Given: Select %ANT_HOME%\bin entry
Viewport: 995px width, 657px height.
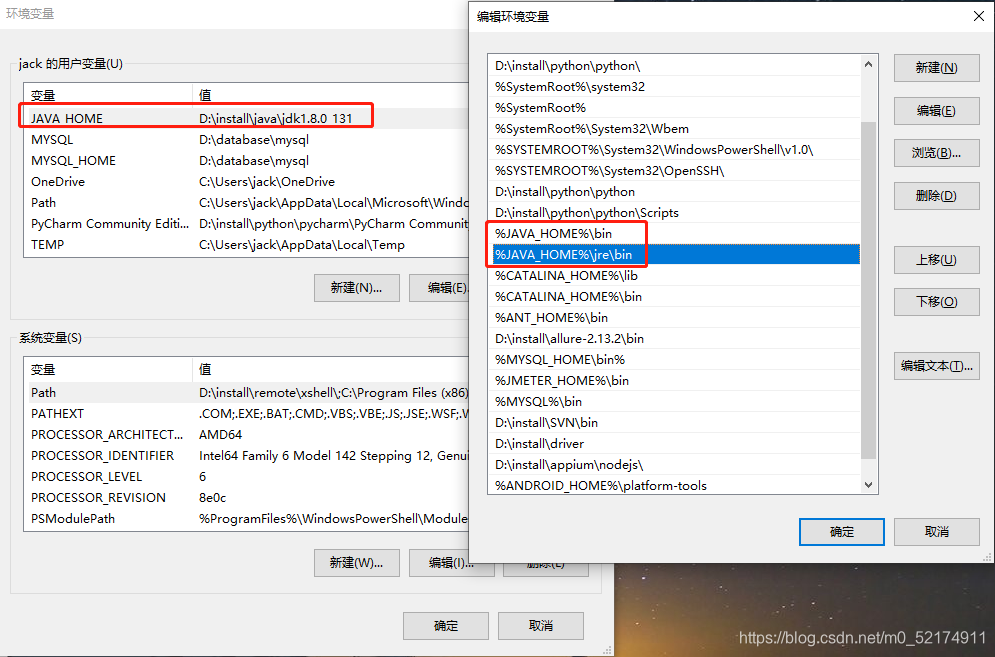Looking at the screenshot, I should tap(675, 317).
